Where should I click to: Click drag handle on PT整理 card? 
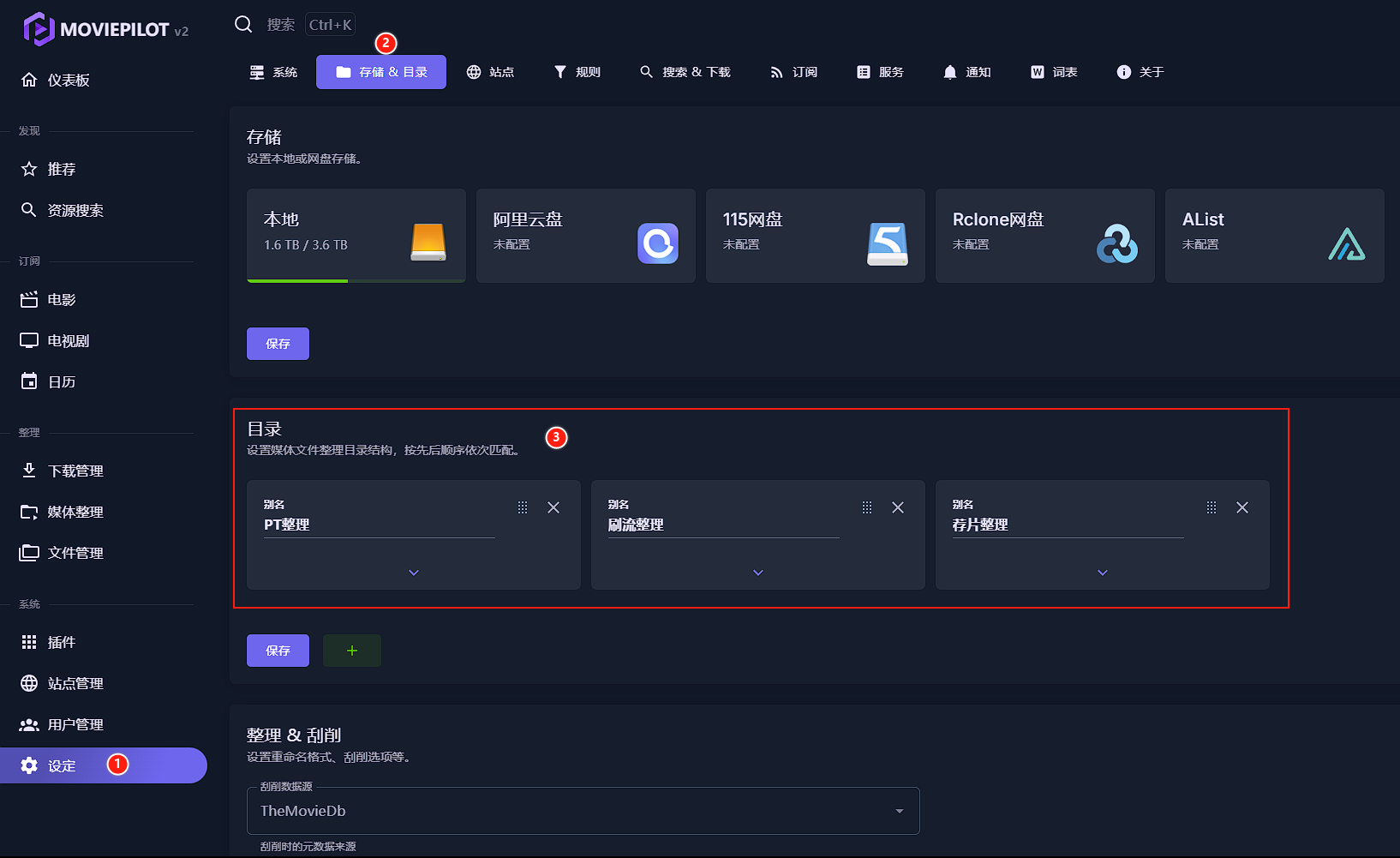pos(523,507)
